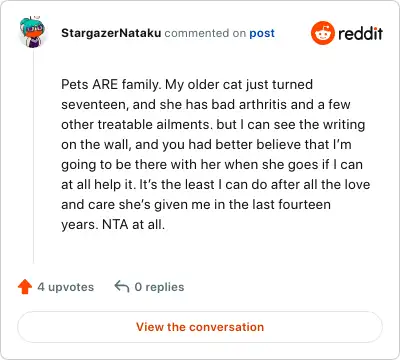The width and height of the screenshot is (400, 360).
Task: Click the orange upvote arrow icon
Action: pyautogui.click(x=25, y=287)
